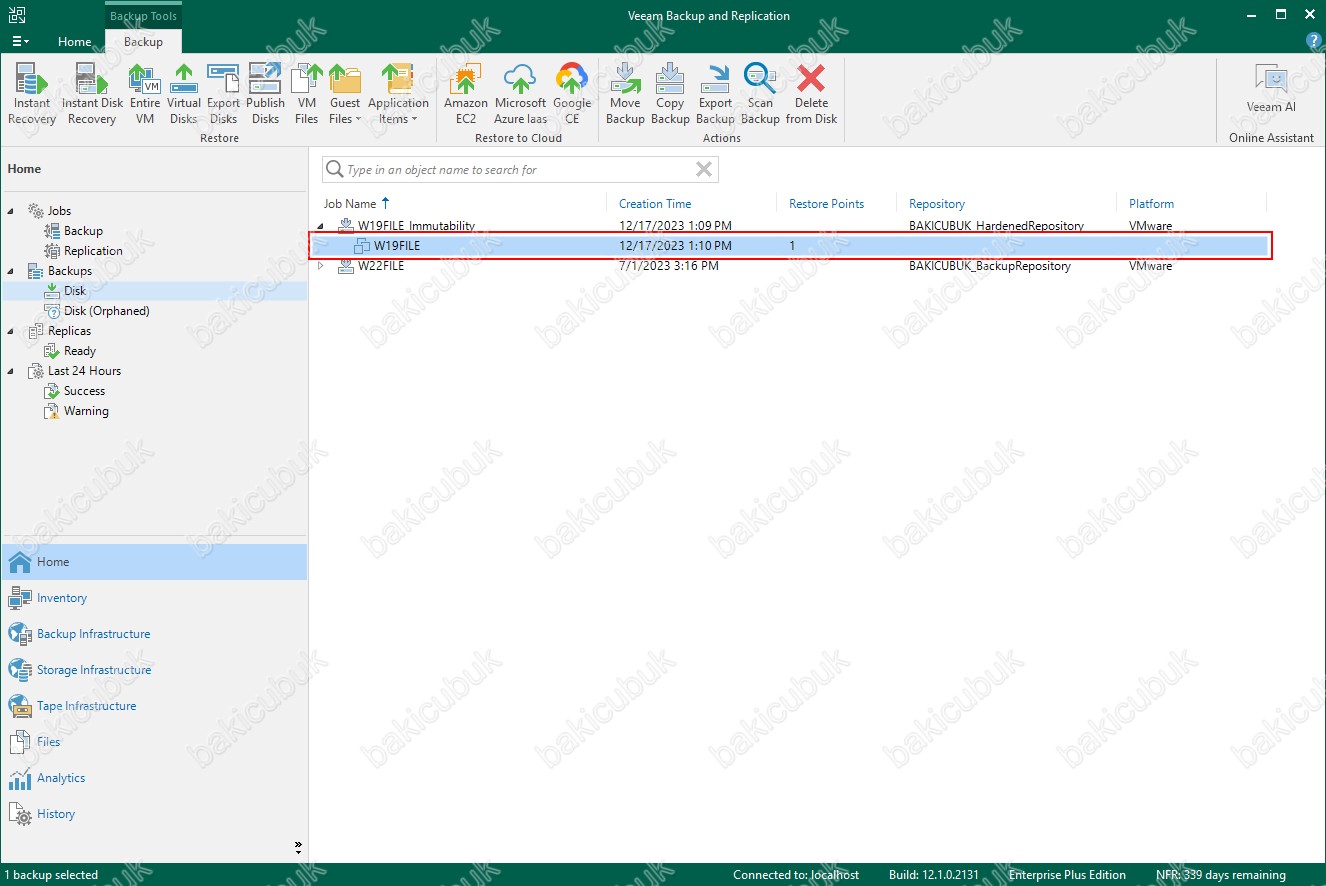Screen dimensions: 1326x886
Task: Click the Enterprise Plus Edition status text
Action: [1067, 875]
